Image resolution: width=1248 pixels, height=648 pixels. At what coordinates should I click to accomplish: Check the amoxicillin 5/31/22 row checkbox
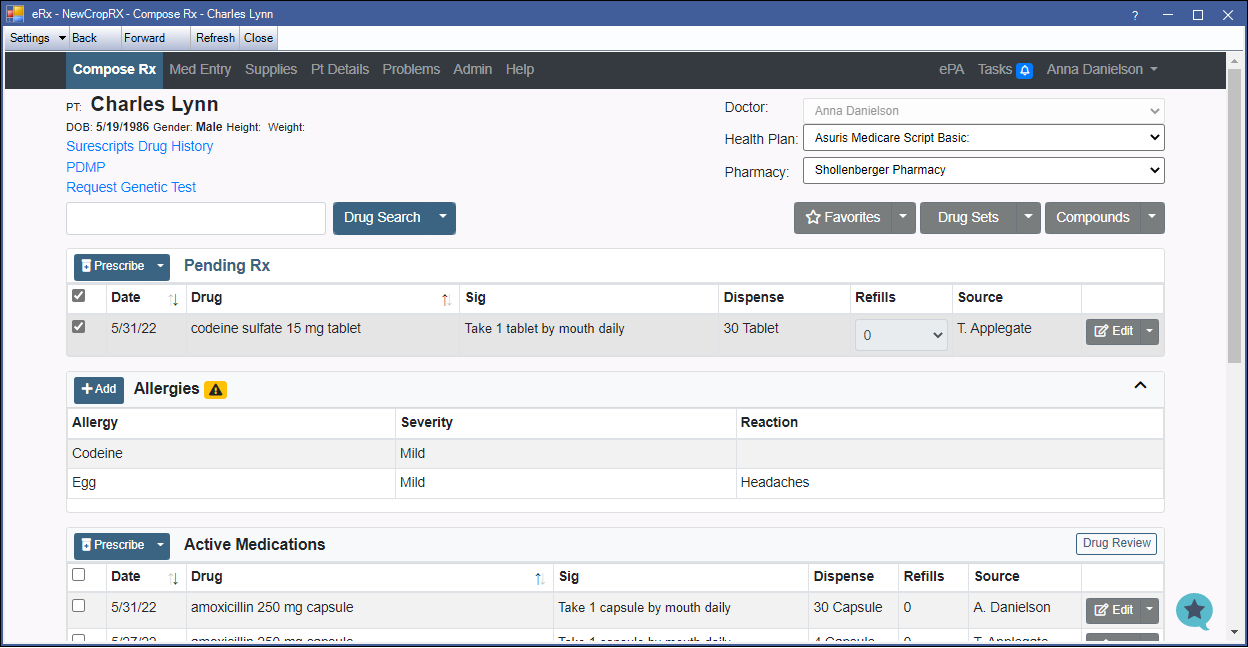[79, 606]
